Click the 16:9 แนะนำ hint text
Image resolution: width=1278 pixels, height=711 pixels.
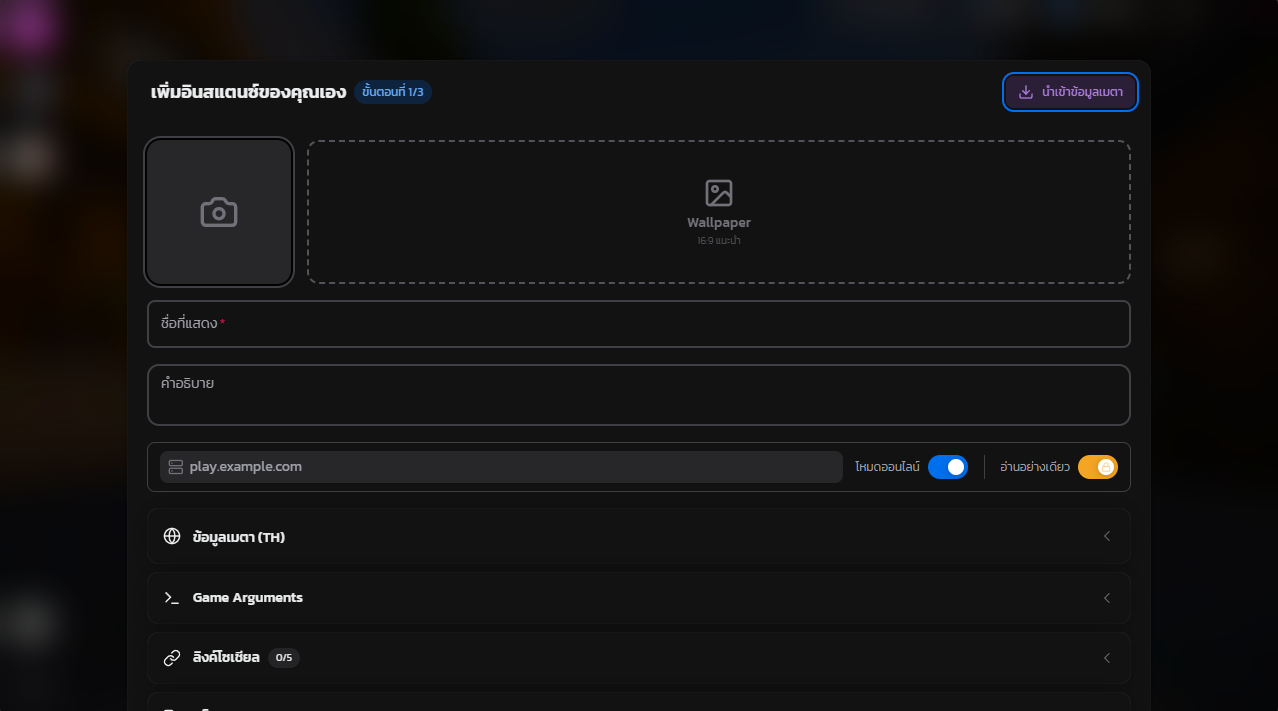pos(719,241)
